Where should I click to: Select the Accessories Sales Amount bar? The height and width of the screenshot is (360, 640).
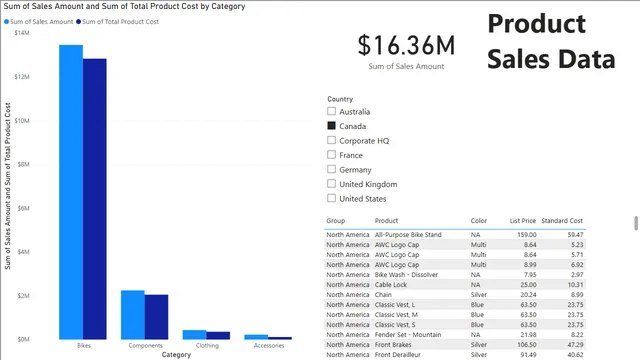pos(256,337)
